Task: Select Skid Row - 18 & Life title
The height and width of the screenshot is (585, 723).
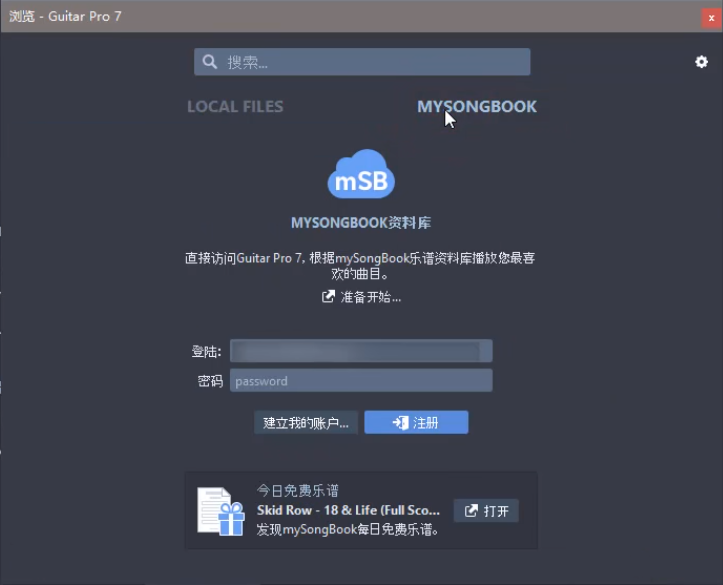Action: 348,510
